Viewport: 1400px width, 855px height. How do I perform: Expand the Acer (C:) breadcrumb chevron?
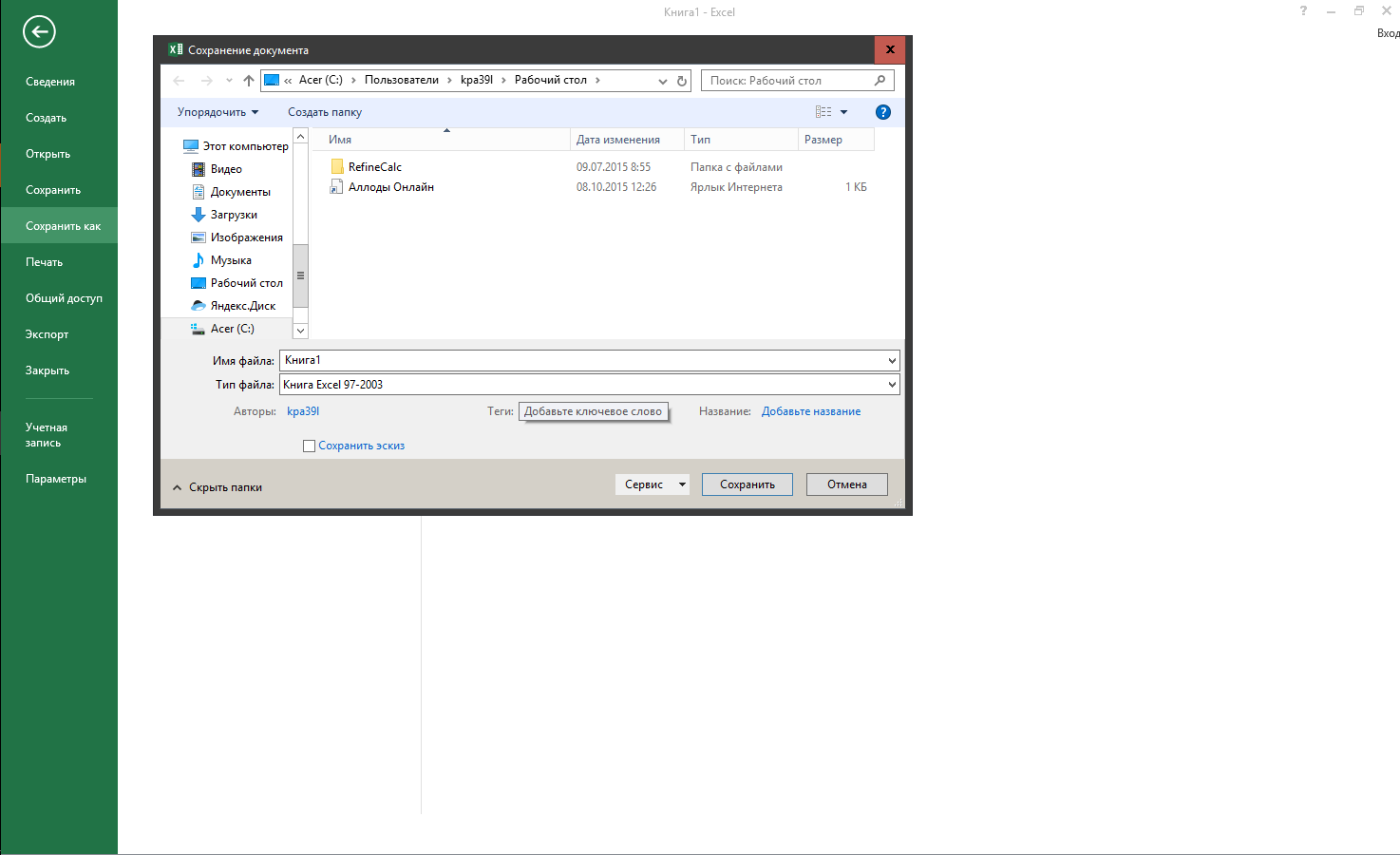tap(353, 81)
